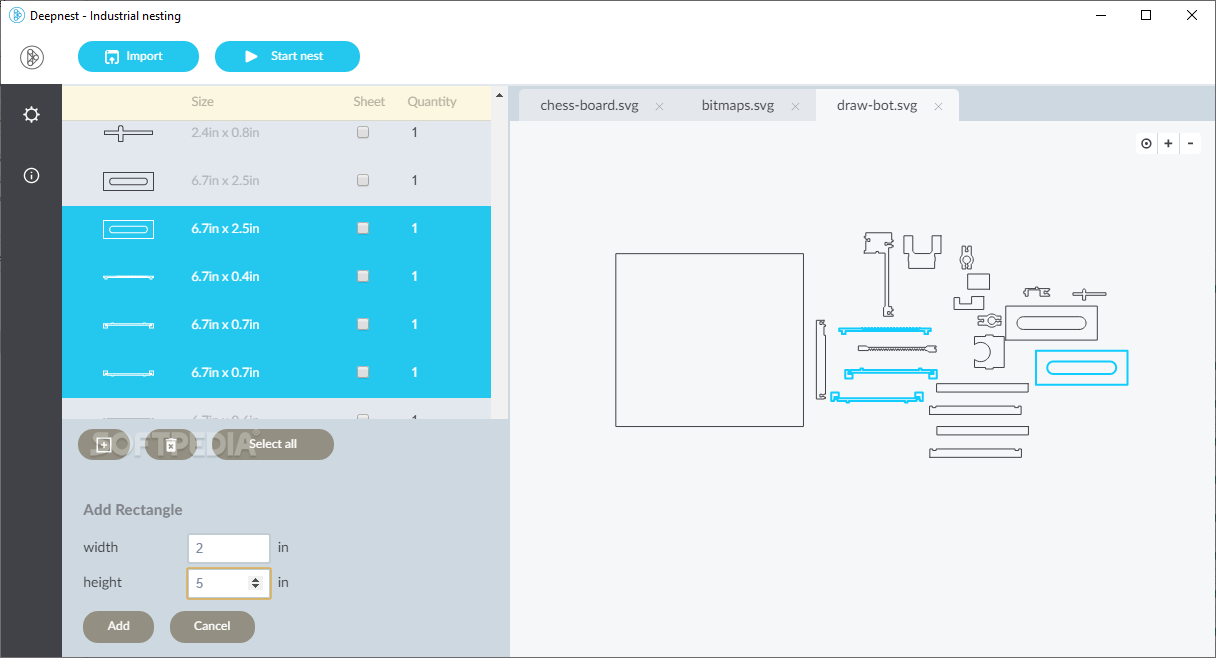Click the delete selected parts icon button
This screenshot has width=1216, height=658.
(171, 444)
